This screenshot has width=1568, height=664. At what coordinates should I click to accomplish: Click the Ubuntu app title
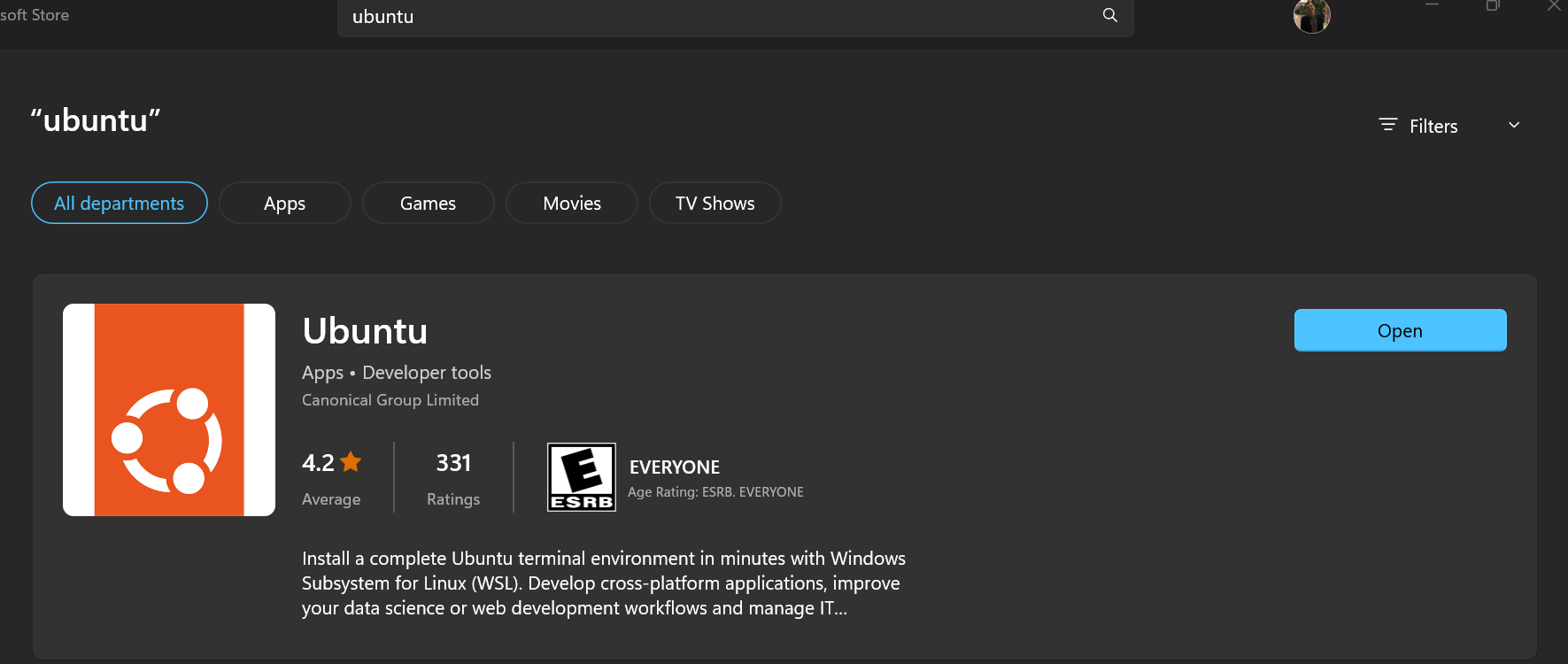tap(365, 331)
